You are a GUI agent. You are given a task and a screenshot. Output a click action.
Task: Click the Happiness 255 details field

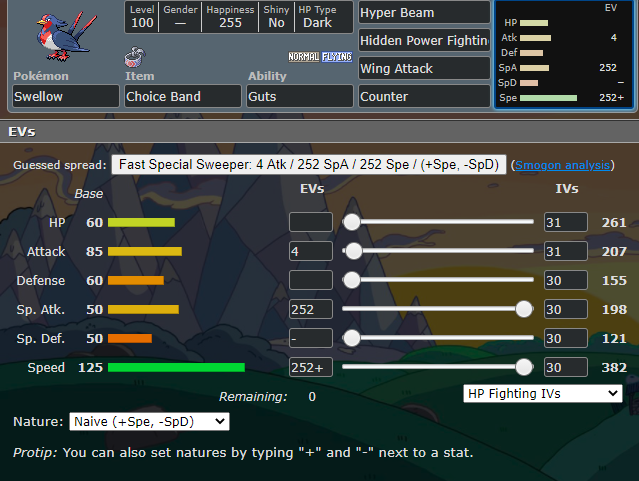click(x=230, y=17)
